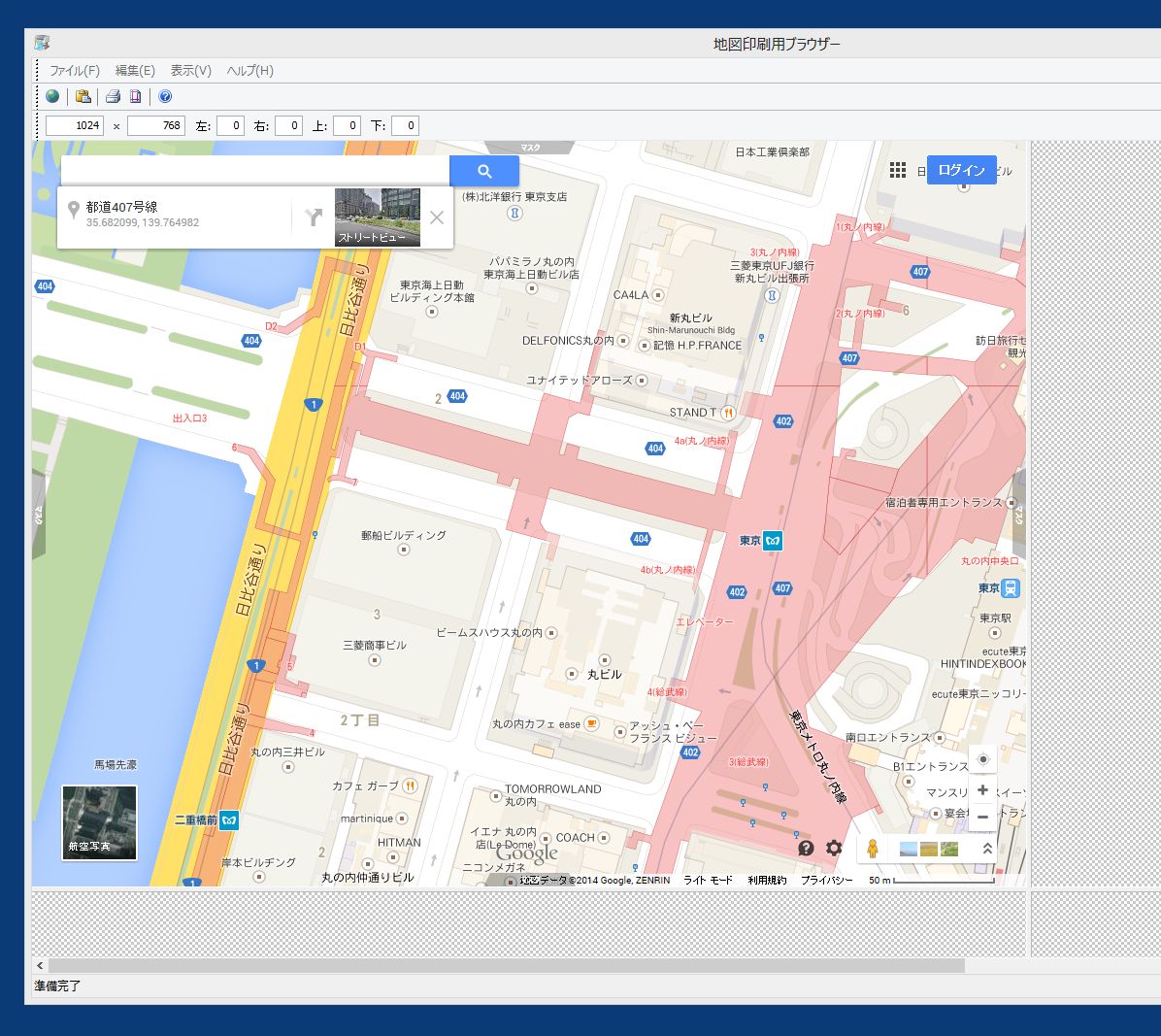This screenshot has height=1036, width=1161.
Task: Click the 上 margin input field
Action: coord(347,126)
